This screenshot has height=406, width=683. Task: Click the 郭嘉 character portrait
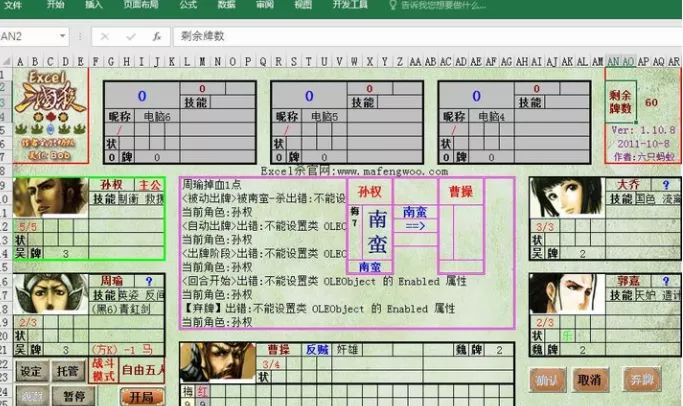coord(568,294)
